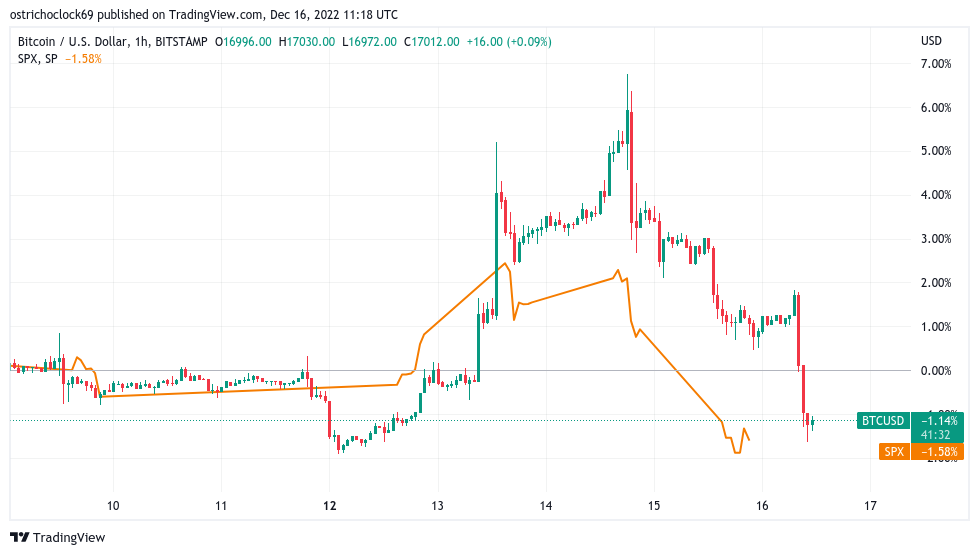This screenshot has width=979, height=555.
Task: Click the TradingView logo icon
Action: tap(19, 537)
